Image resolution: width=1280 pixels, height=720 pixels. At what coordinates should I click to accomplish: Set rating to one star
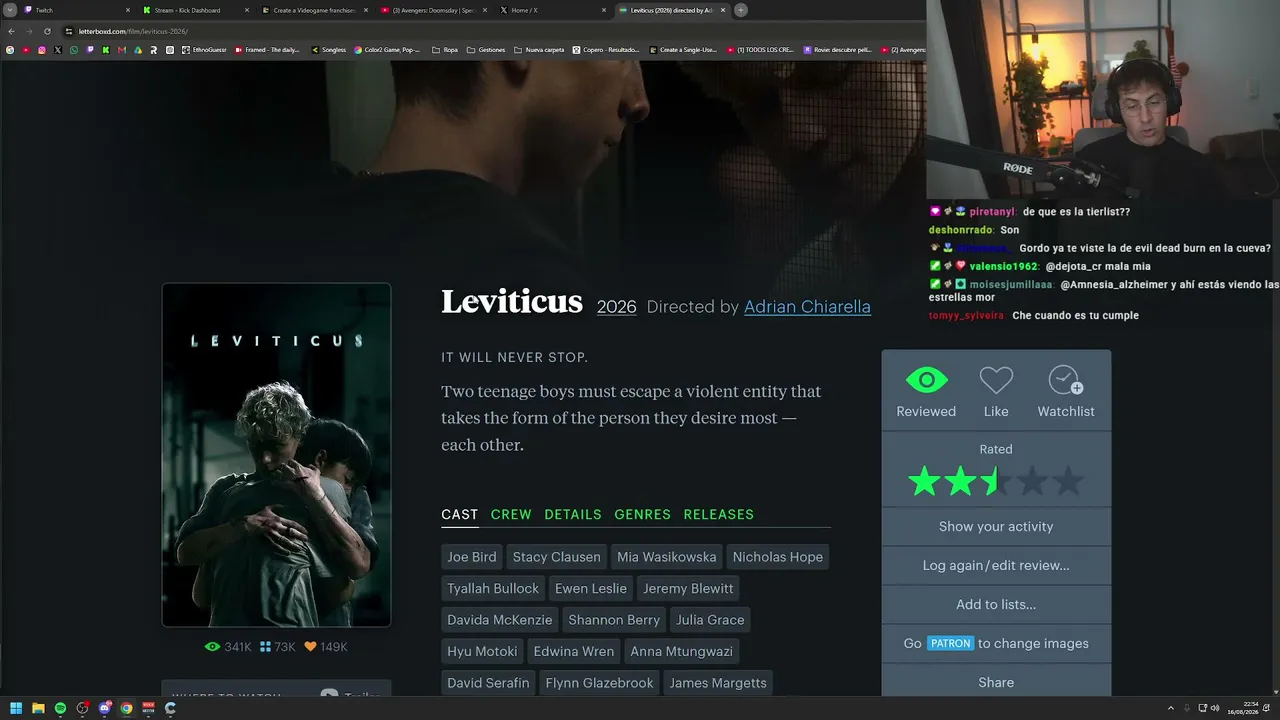click(x=924, y=482)
